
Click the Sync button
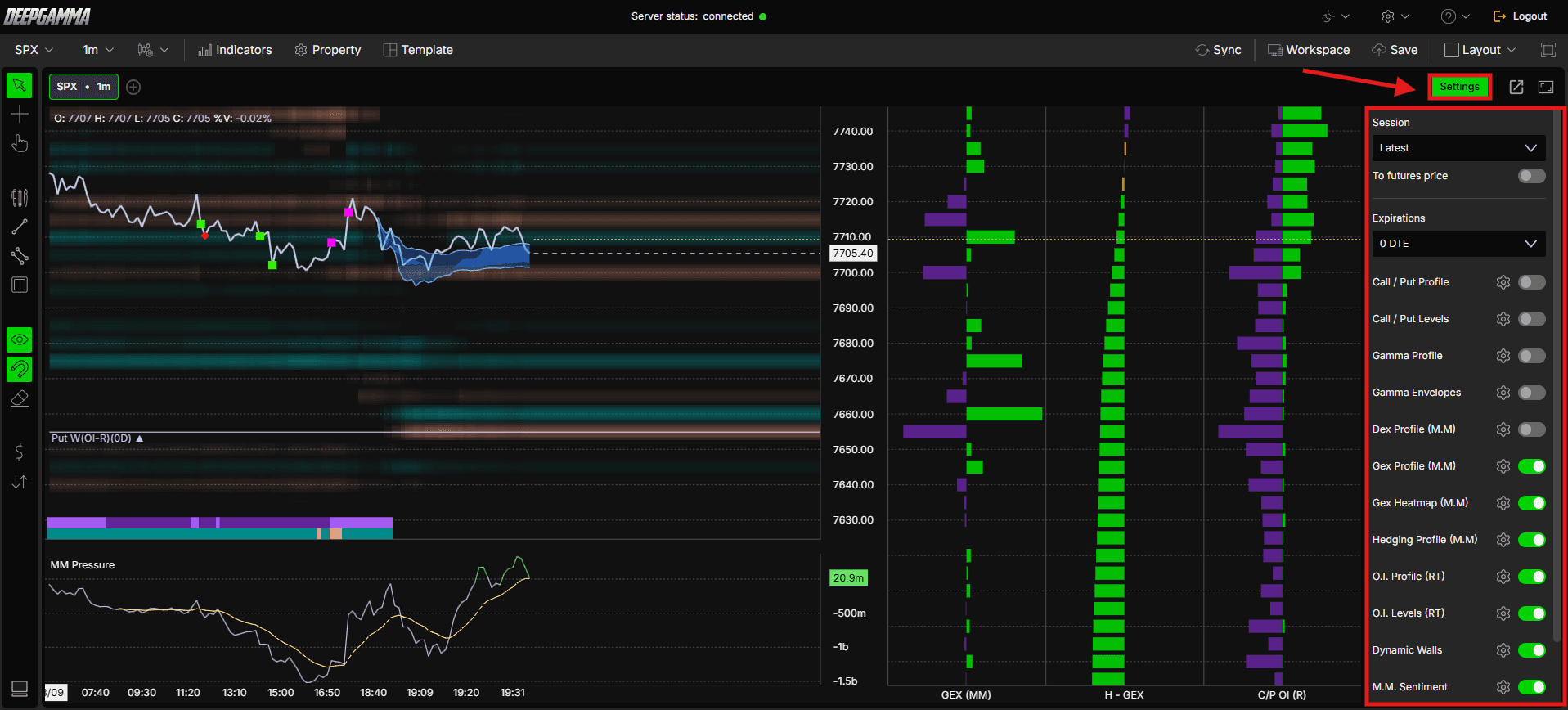coord(1218,50)
